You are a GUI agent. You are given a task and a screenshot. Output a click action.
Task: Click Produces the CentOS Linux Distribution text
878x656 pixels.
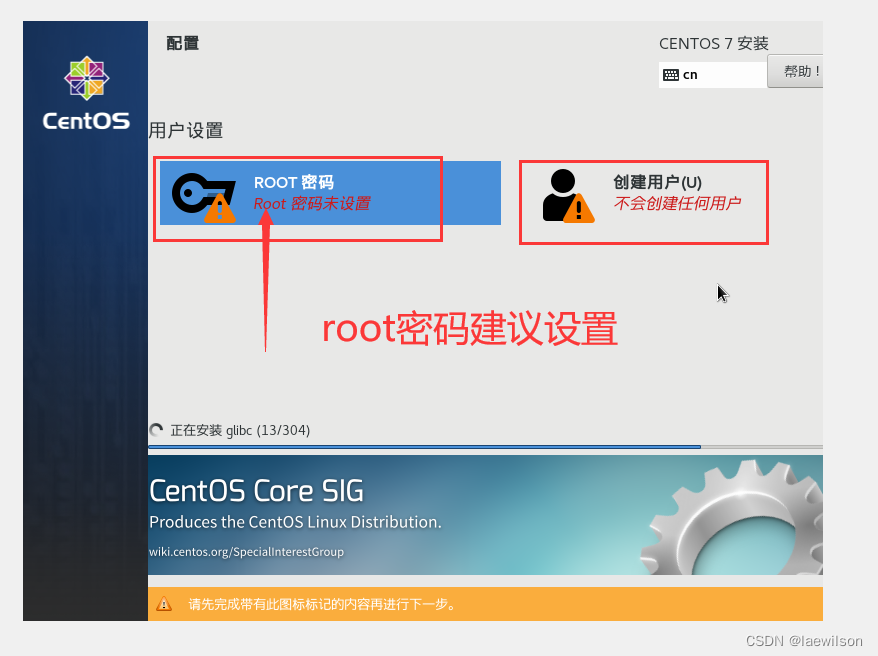pos(295,522)
